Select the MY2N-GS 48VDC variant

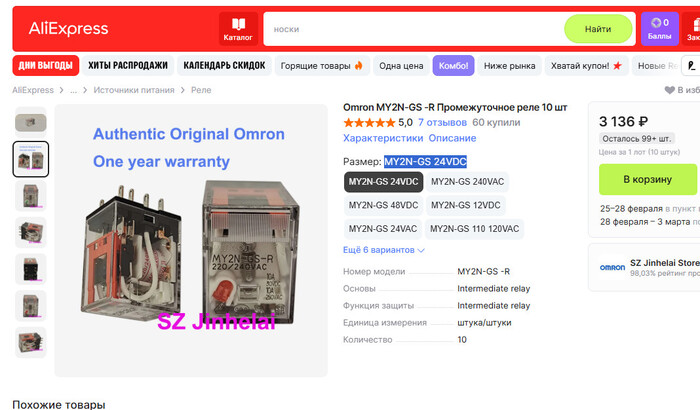pyautogui.click(x=383, y=205)
